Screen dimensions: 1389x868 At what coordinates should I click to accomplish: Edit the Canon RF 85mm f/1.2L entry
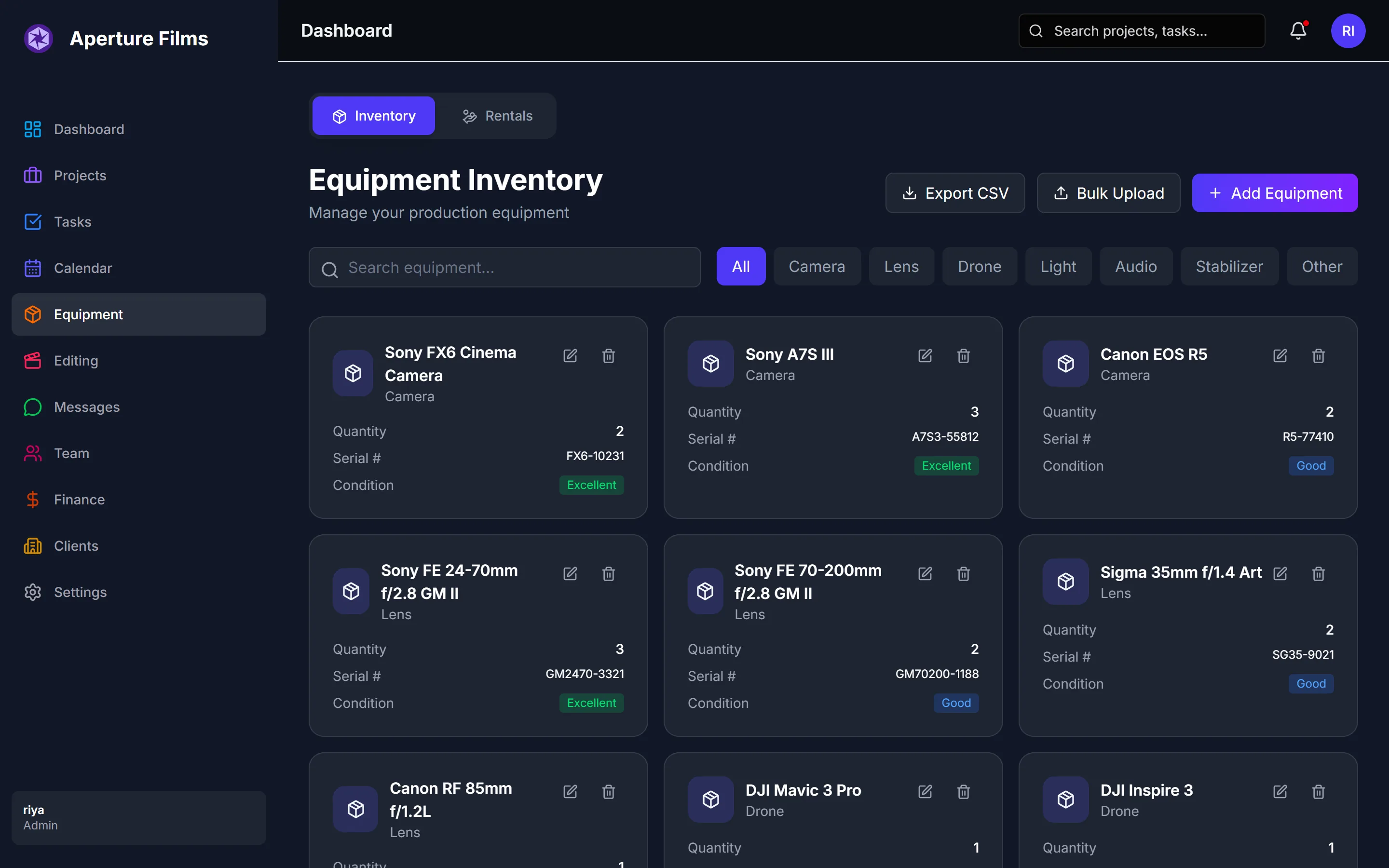click(570, 792)
